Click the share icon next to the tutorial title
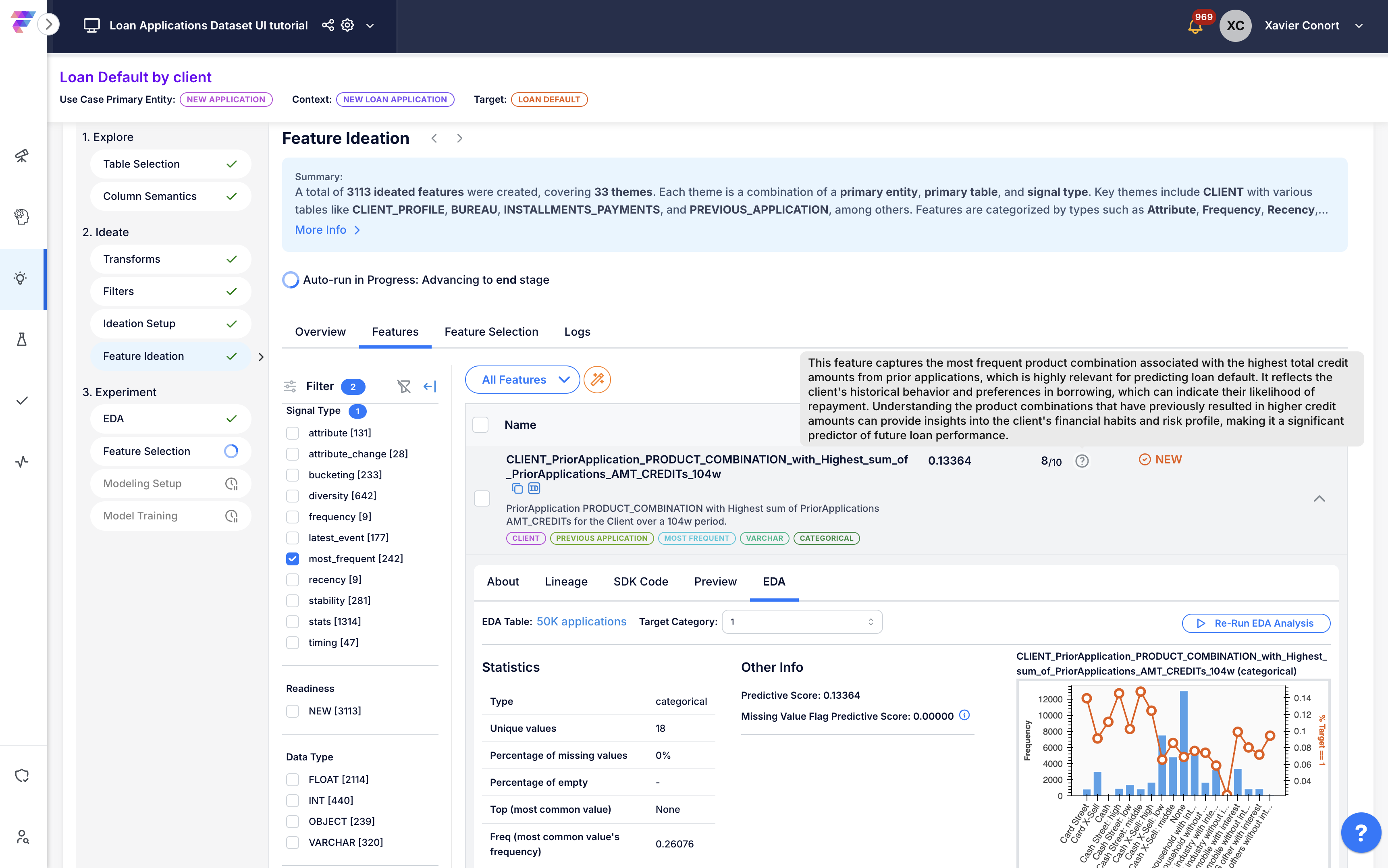 coord(328,25)
